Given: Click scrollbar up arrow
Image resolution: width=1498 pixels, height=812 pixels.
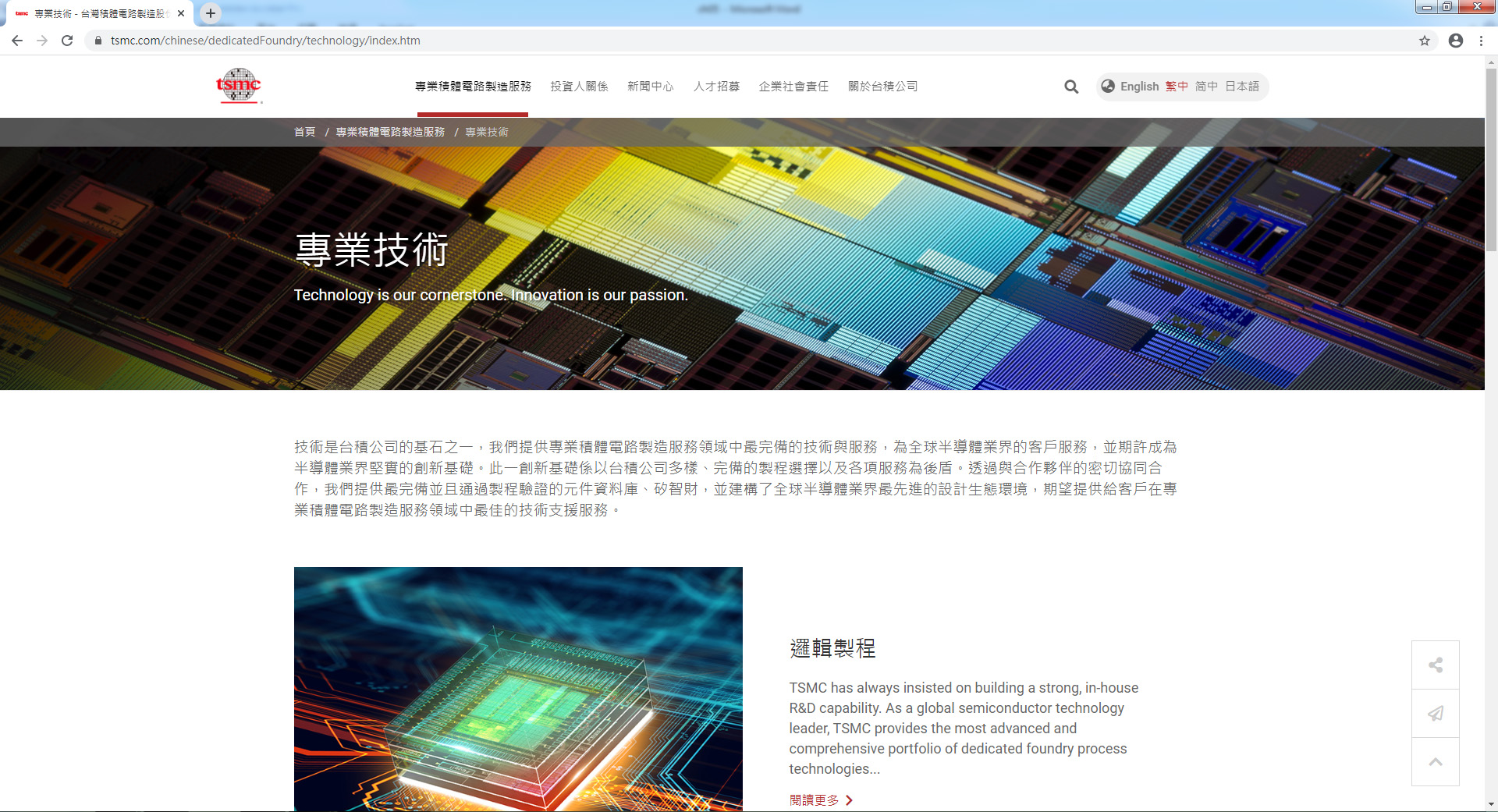Looking at the screenshot, I should tap(1491, 62).
